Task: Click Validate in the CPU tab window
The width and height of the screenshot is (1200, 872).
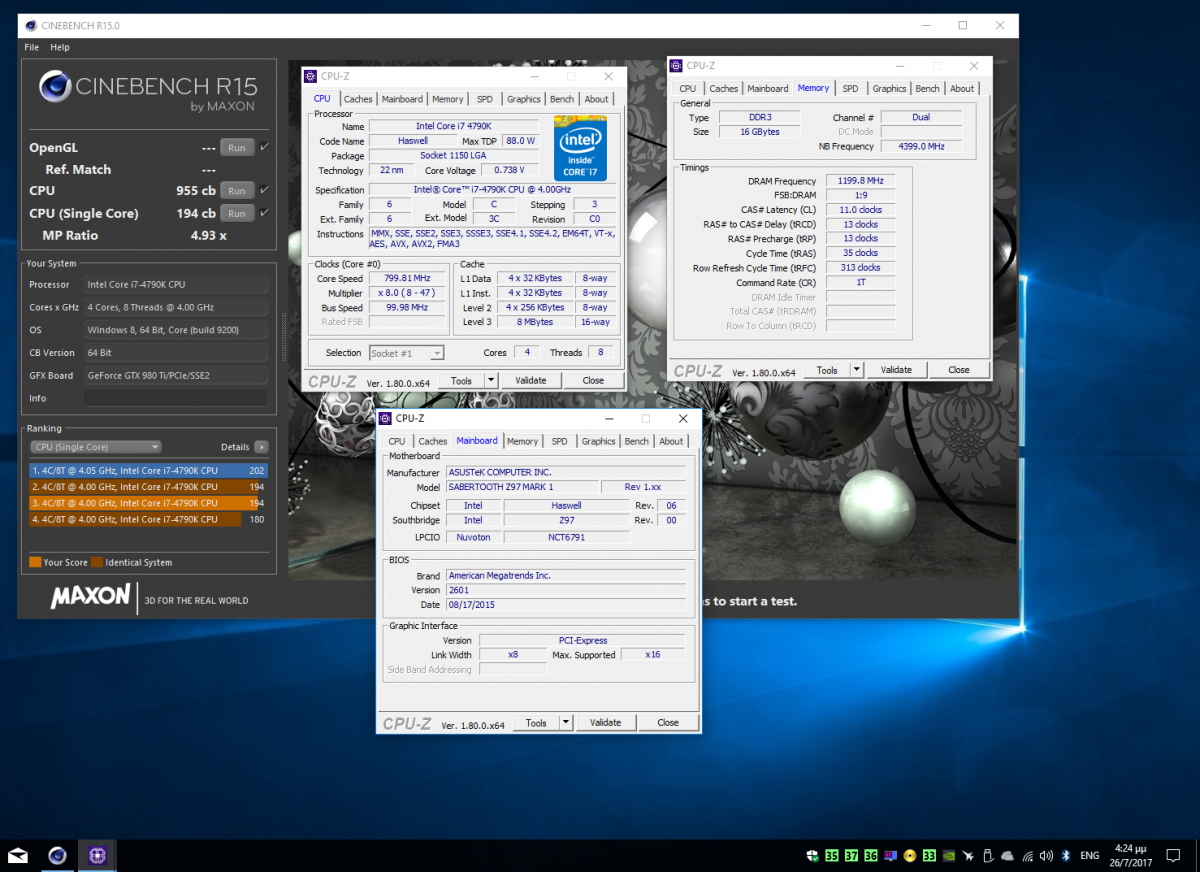Action: (530, 380)
